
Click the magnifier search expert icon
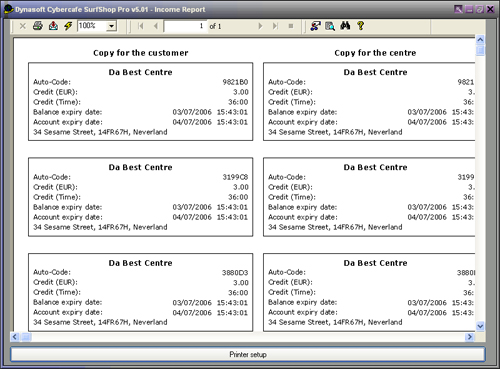[330, 26]
